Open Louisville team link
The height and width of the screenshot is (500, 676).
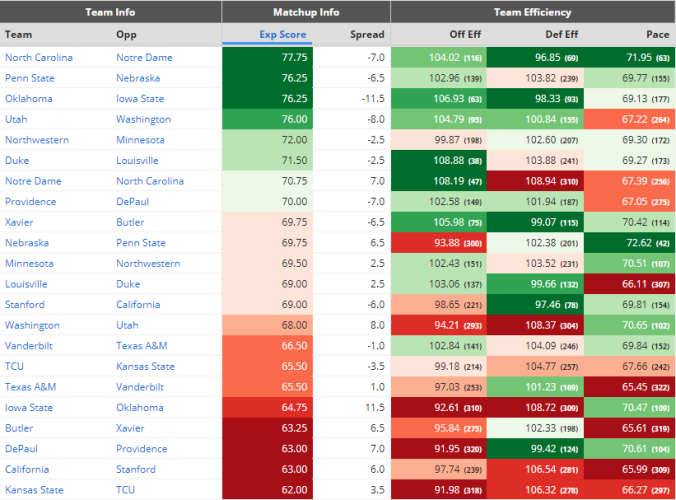26,284
